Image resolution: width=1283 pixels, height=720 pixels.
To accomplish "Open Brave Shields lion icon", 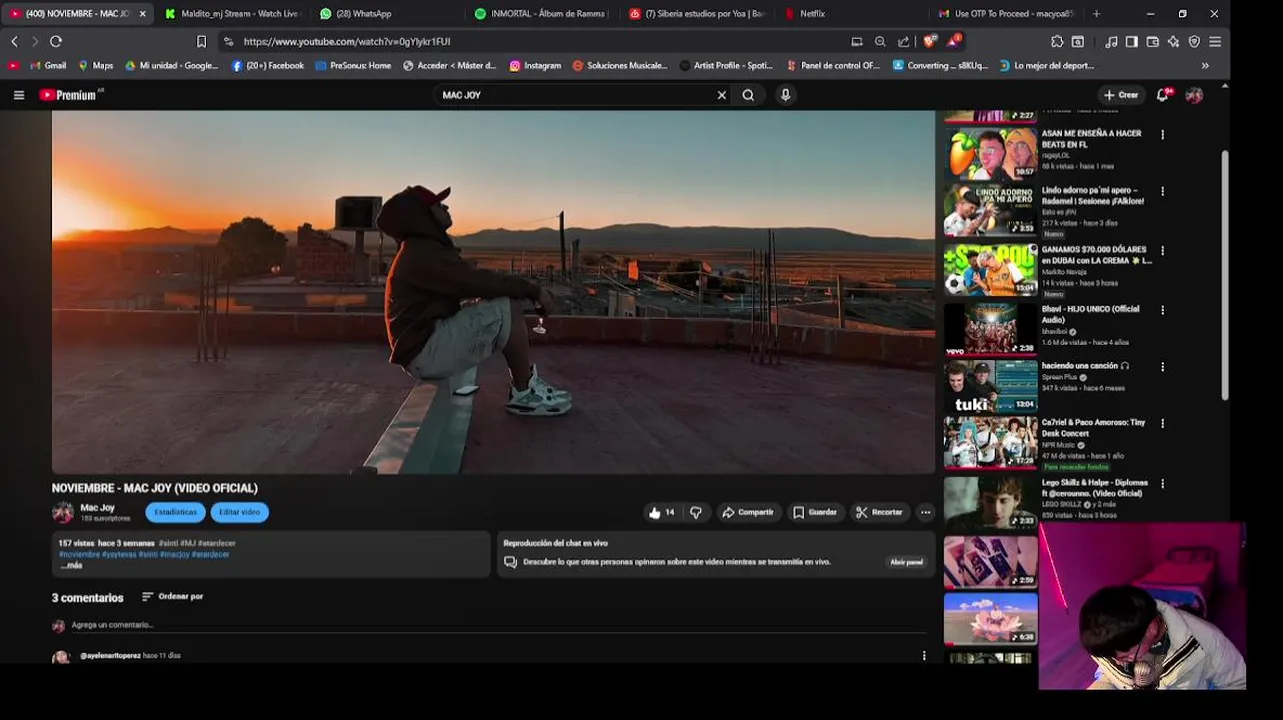I will 930,41.
